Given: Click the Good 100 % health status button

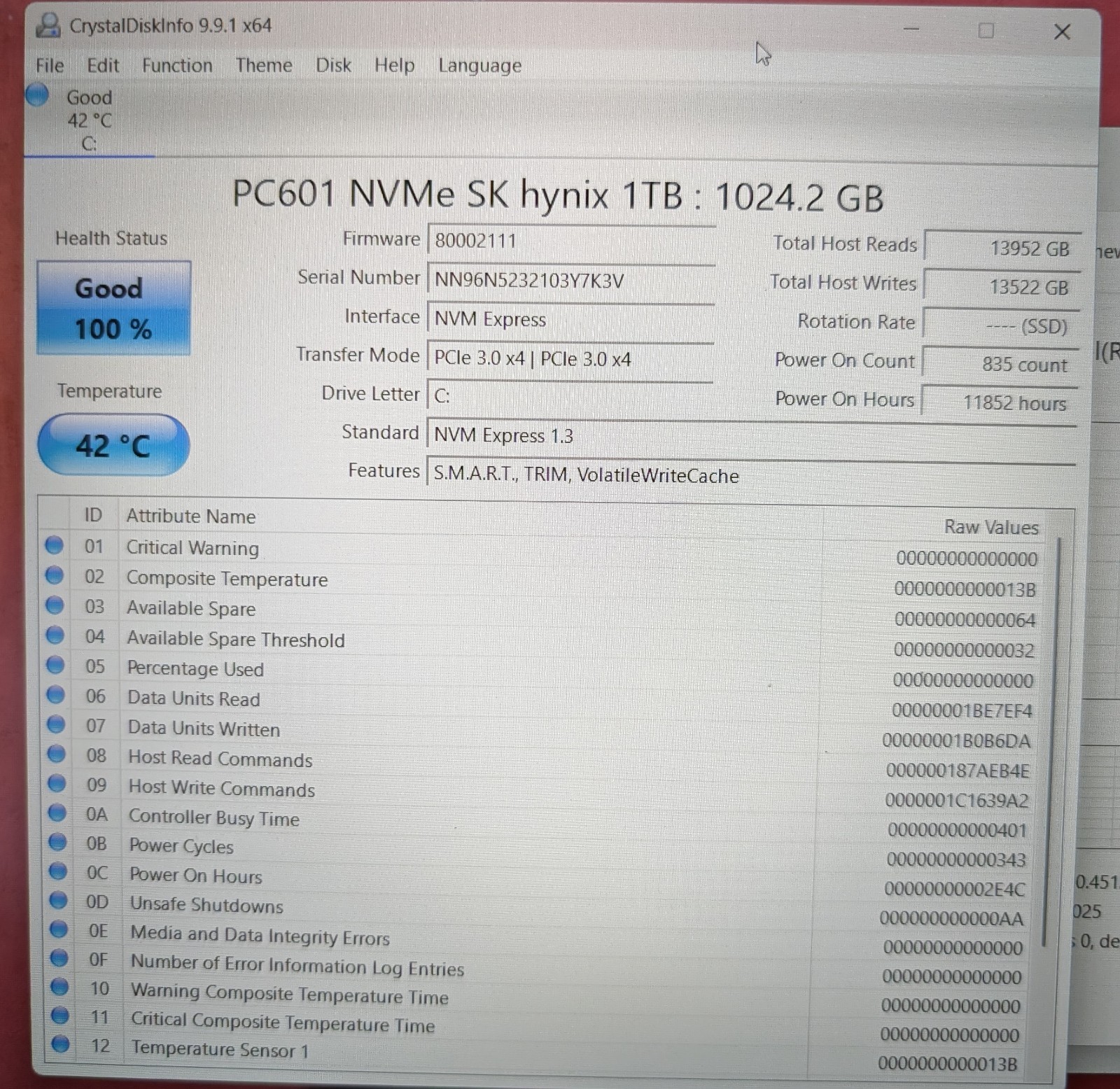Looking at the screenshot, I should coord(113,308).
